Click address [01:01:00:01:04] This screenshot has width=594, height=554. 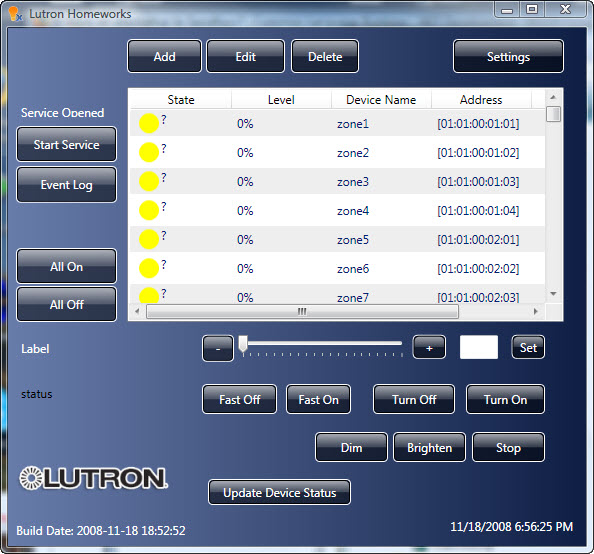coord(478,211)
